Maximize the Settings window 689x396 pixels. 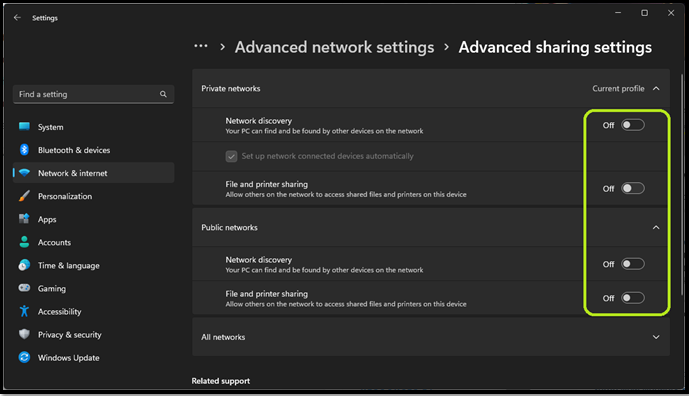coord(644,13)
